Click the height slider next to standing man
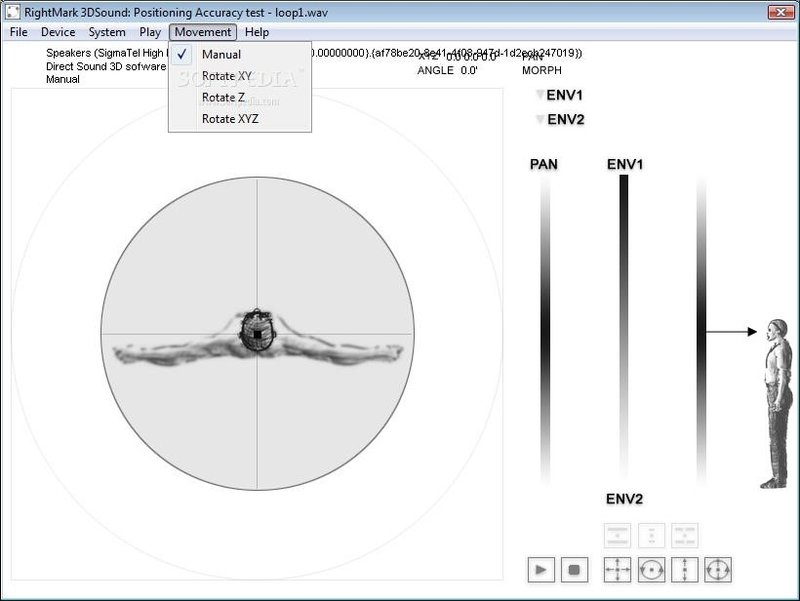Viewport: 800px width, 601px height. coord(702,331)
